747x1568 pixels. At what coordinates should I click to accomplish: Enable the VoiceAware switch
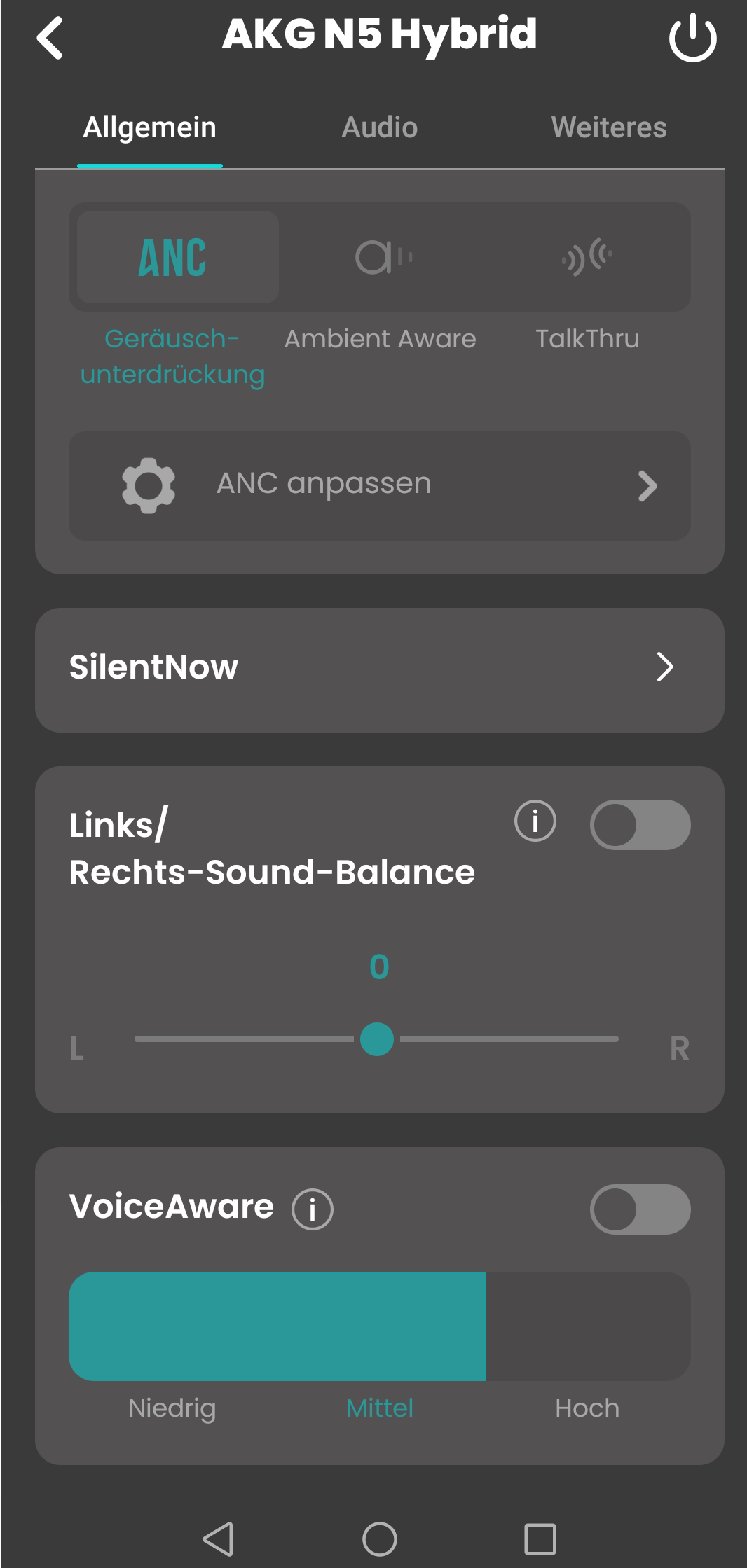(x=640, y=1209)
